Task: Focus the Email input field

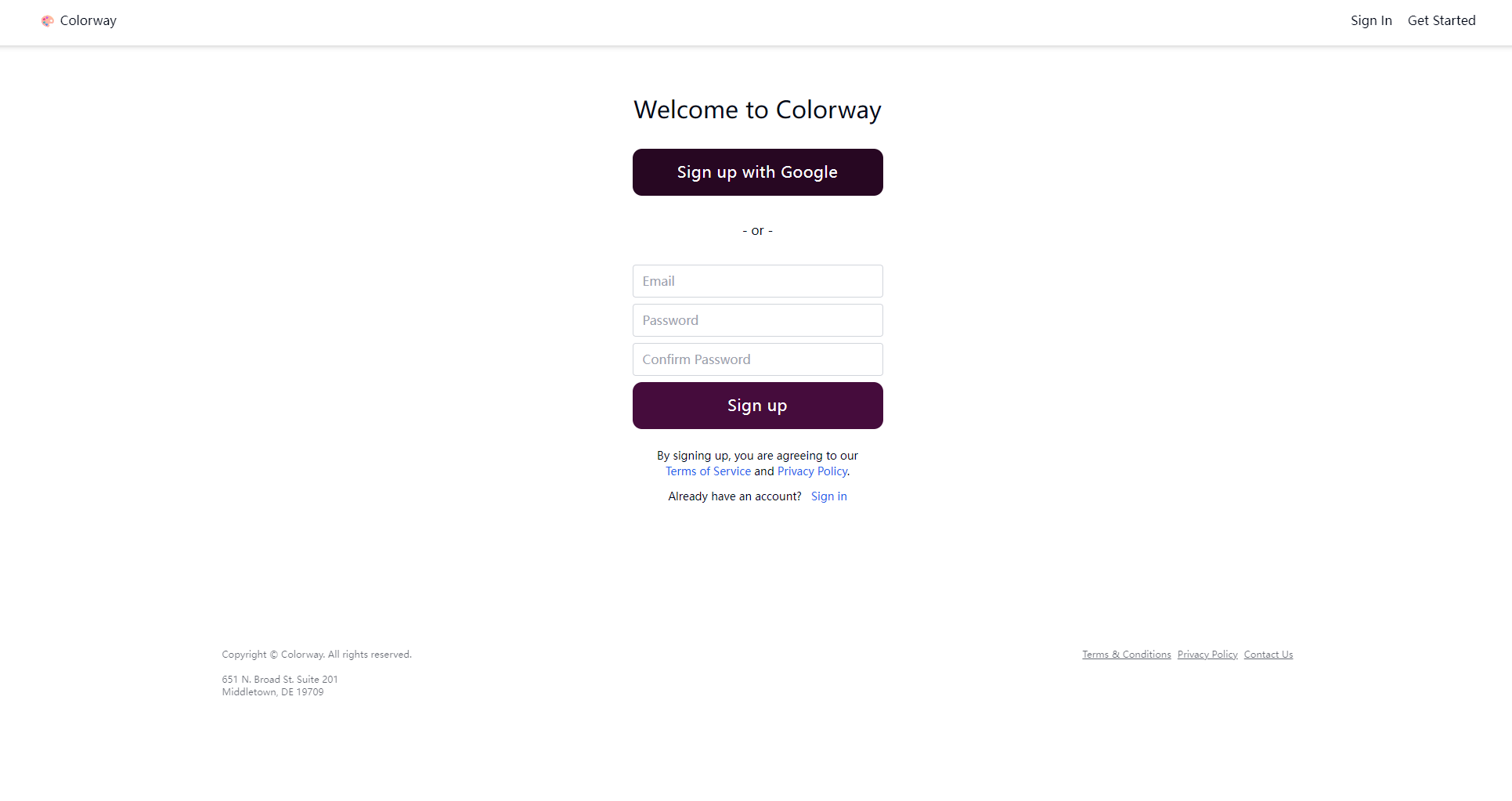Action: pos(757,281)
